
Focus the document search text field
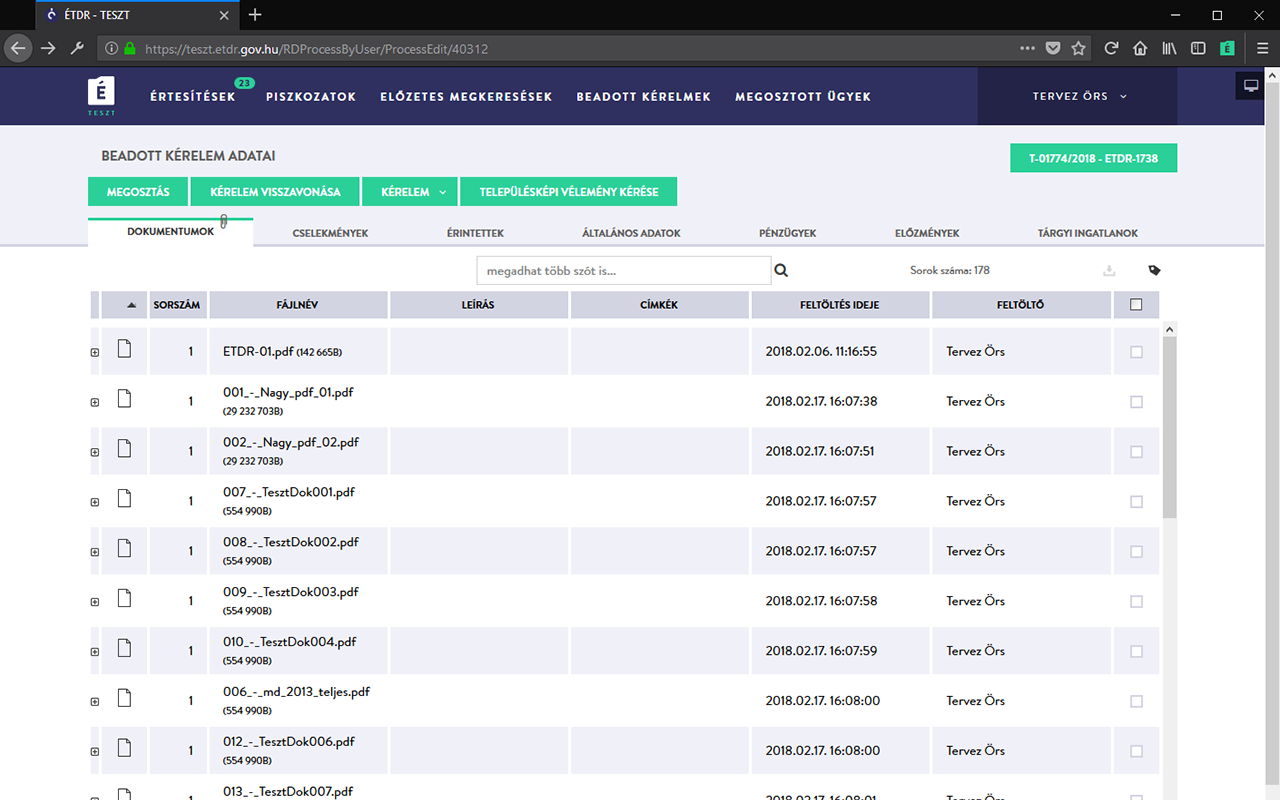[x=623, y=270]
